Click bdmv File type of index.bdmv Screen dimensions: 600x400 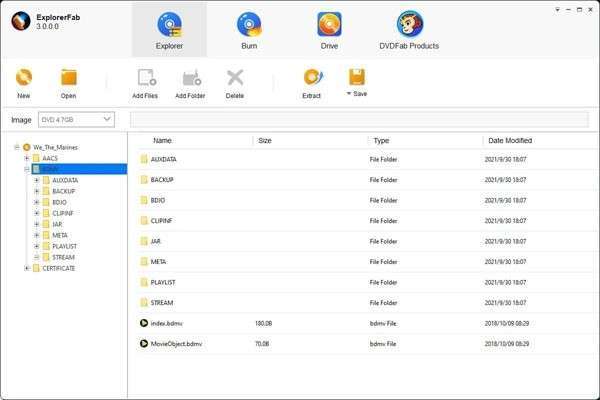pyautogui.click(x=383, y=323)
